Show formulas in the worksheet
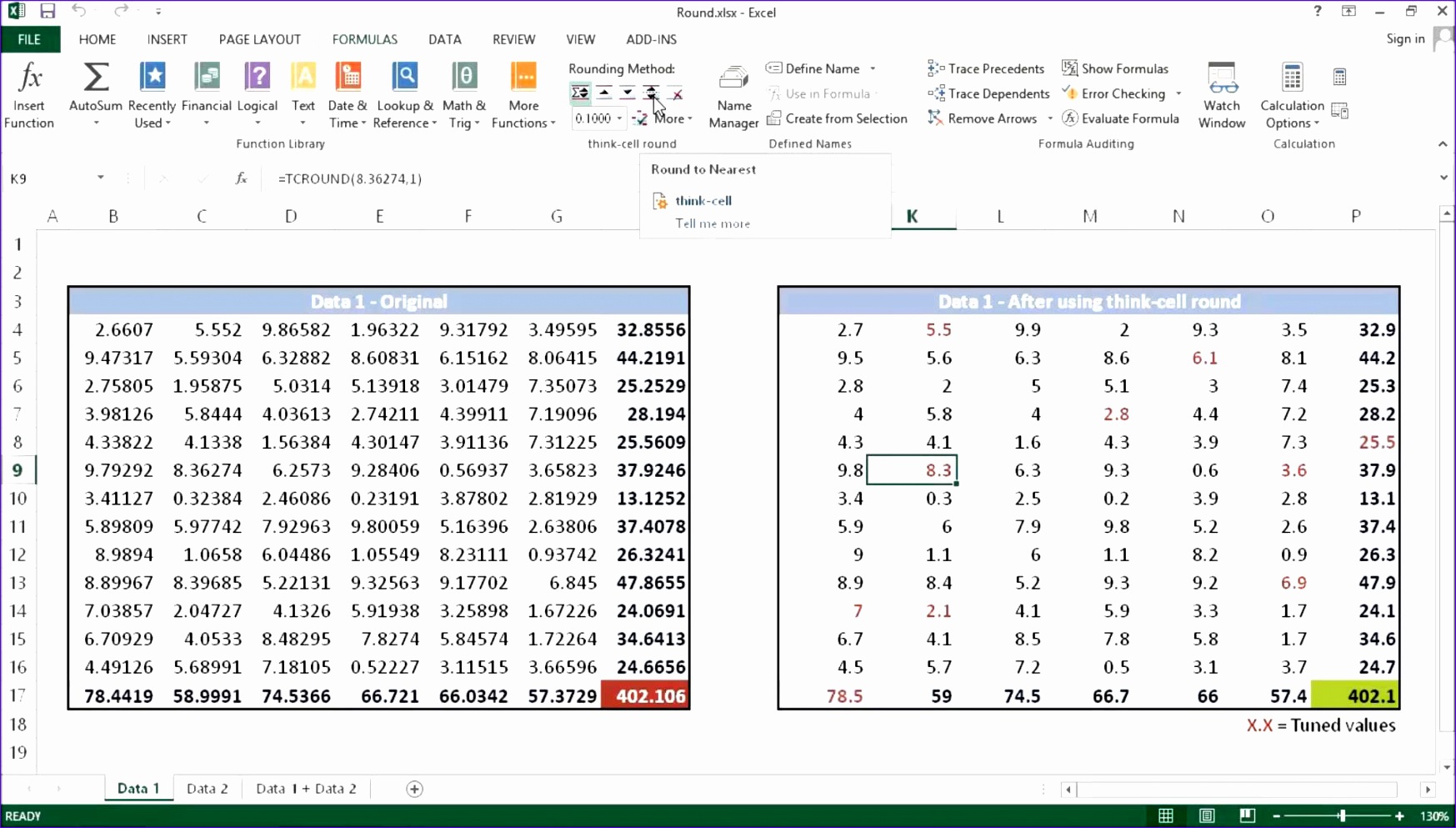The image size is (1456, 828). coord(1116,68)
